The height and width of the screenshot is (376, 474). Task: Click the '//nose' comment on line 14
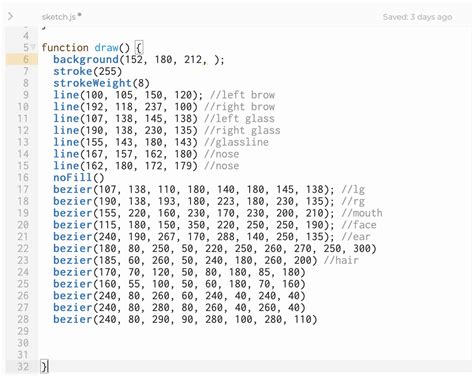tap(222, 154)
